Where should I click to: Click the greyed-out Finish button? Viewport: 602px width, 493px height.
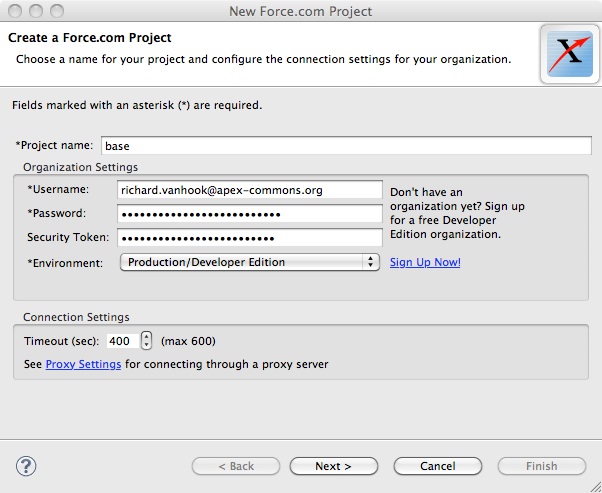tap(542, 466)
